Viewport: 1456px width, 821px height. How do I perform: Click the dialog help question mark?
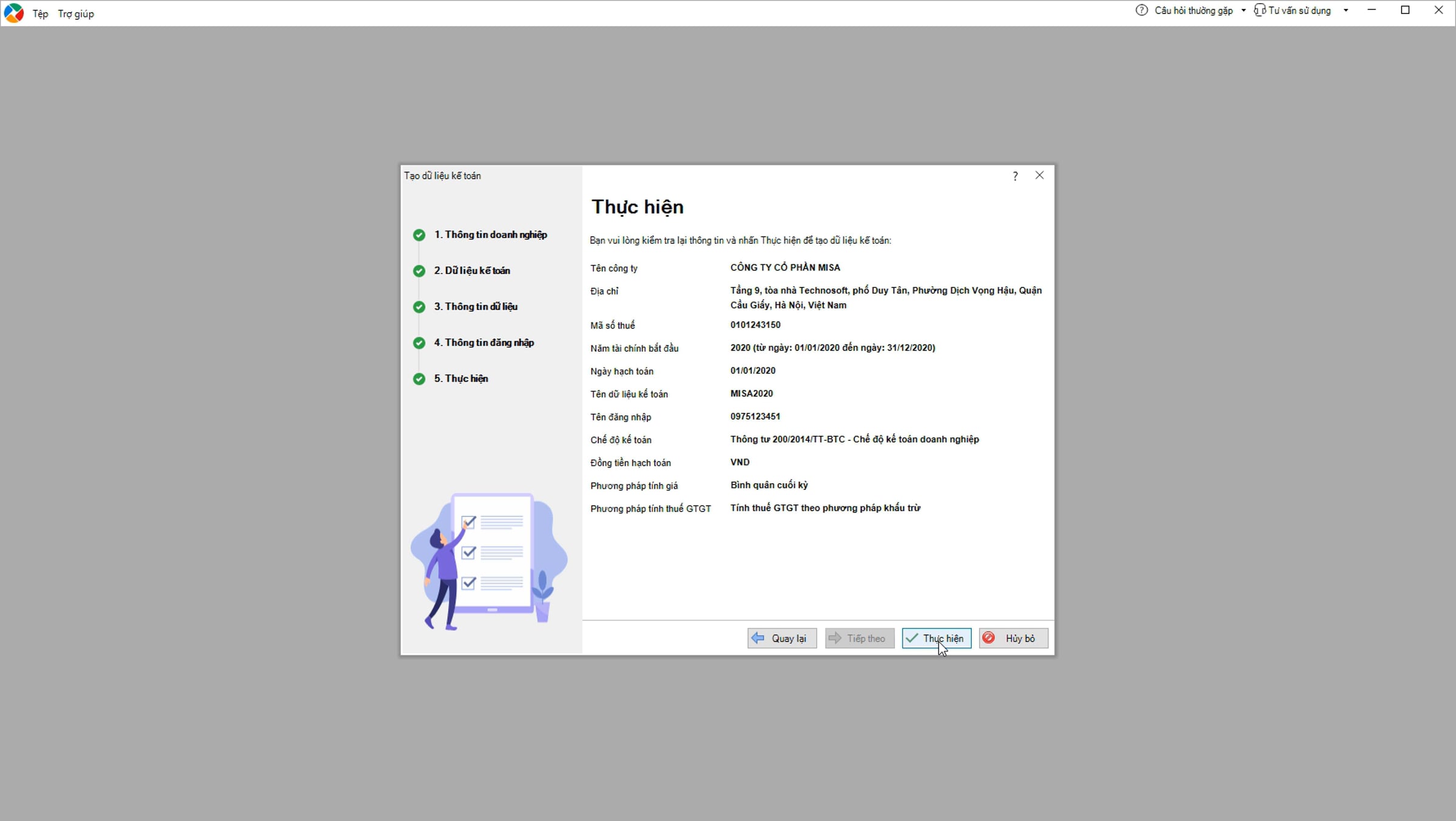coord(1015,176)
